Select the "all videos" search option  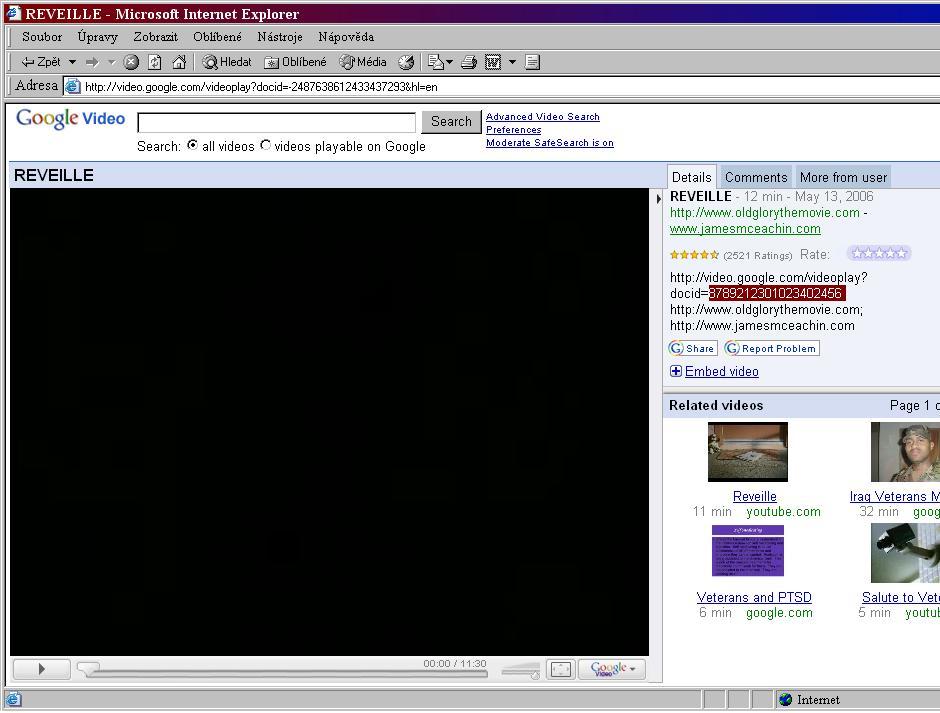point(193,146)
